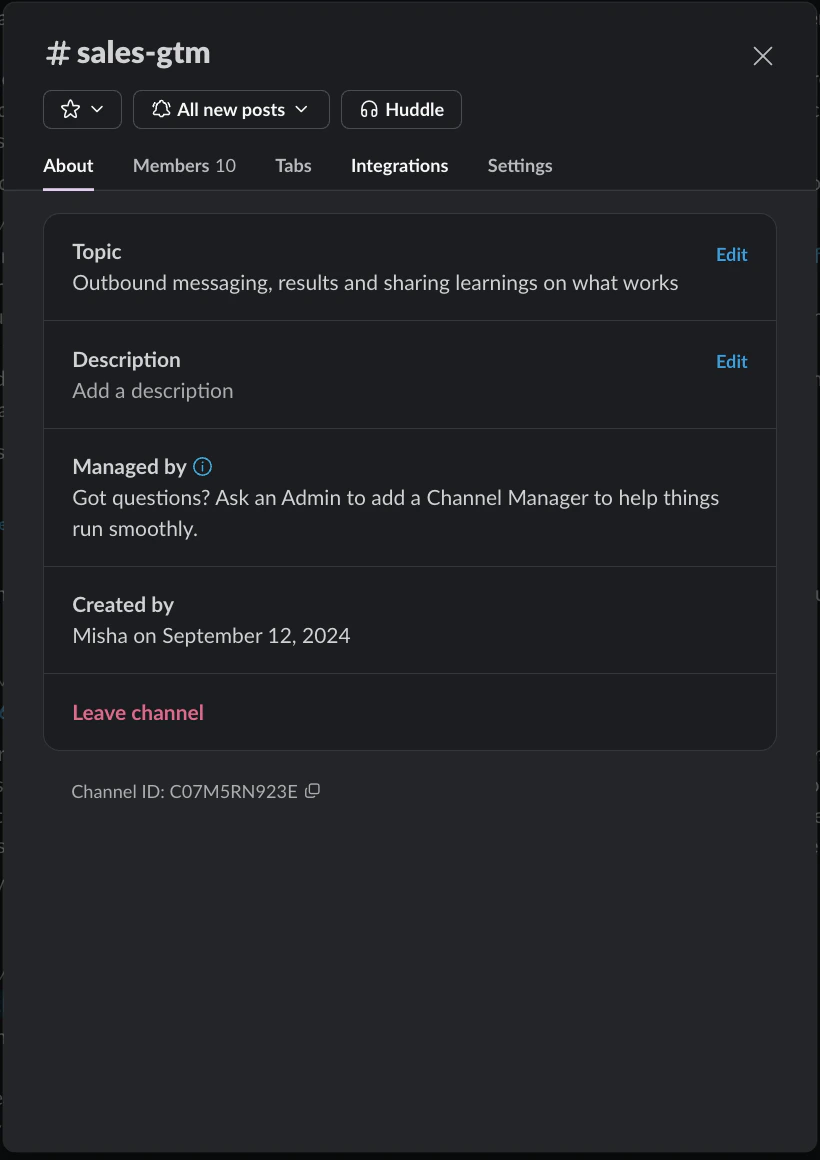Open the All new posts notification dropdown
The height and width of the screenshot is (1160, 820).
[x=231, y=109]
